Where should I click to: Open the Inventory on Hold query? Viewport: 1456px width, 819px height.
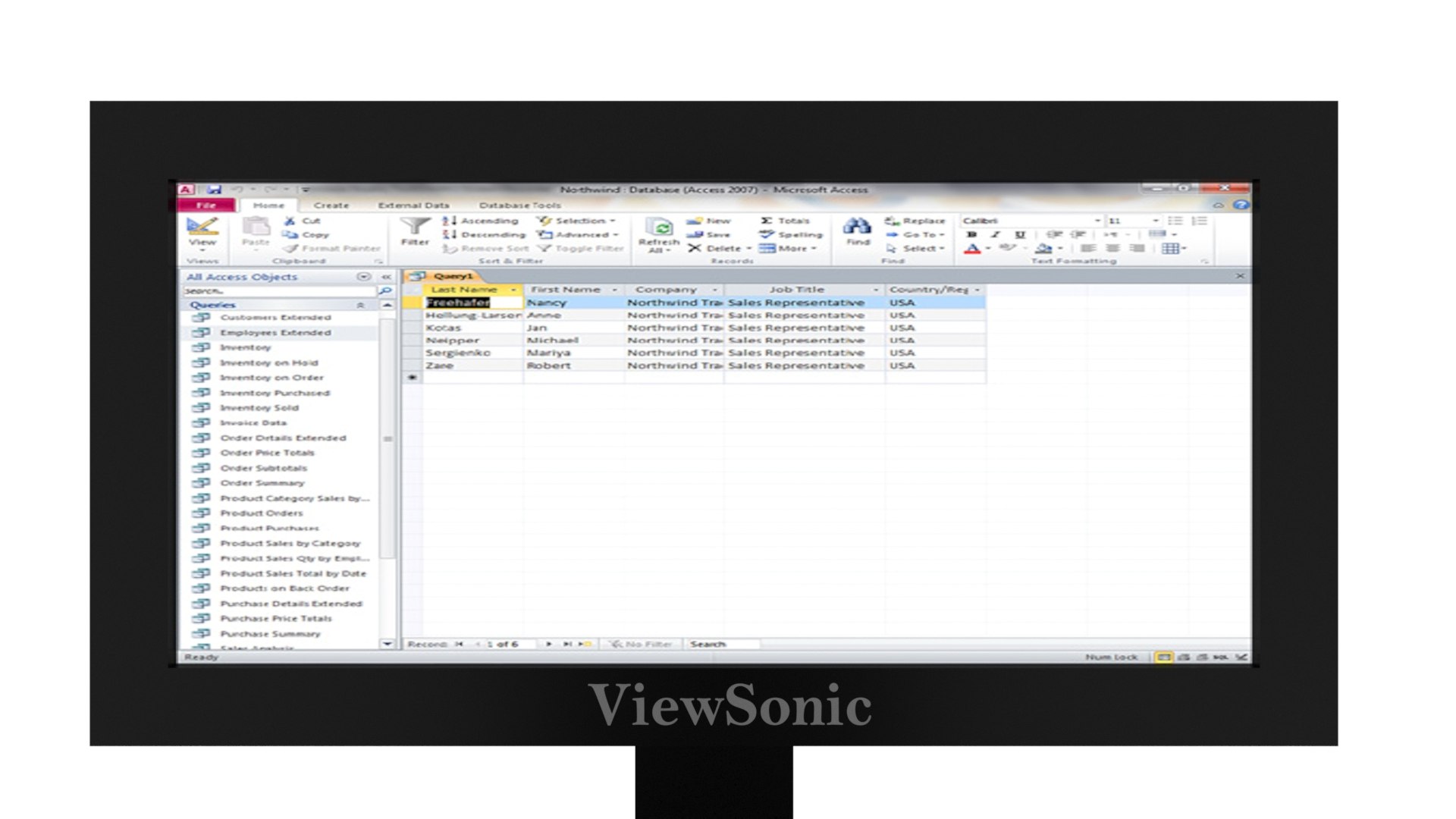click(268, 362)
